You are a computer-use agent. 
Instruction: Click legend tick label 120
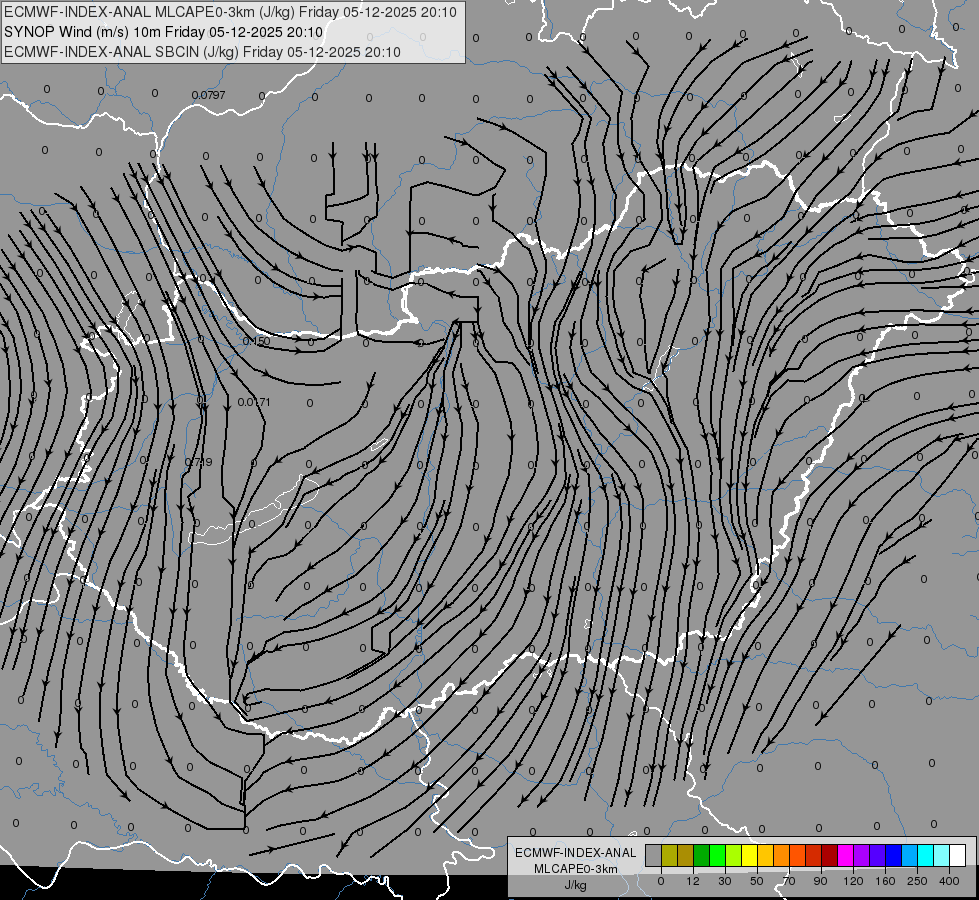coord(853,881)
